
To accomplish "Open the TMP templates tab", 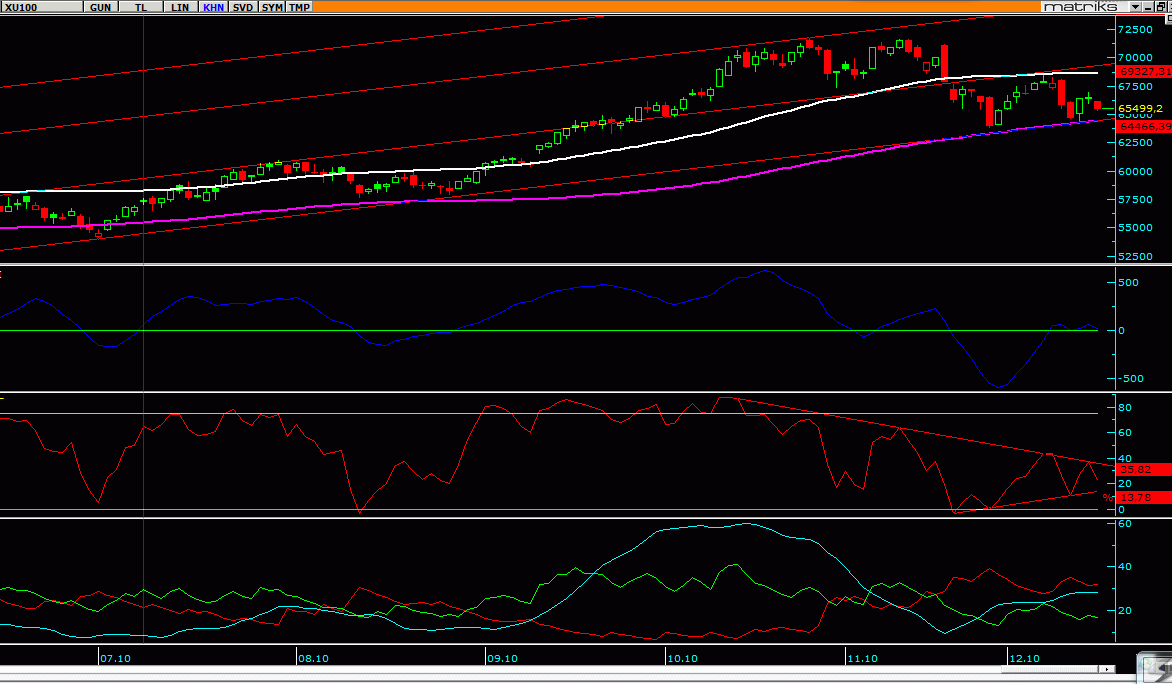I will click(299, 7).
